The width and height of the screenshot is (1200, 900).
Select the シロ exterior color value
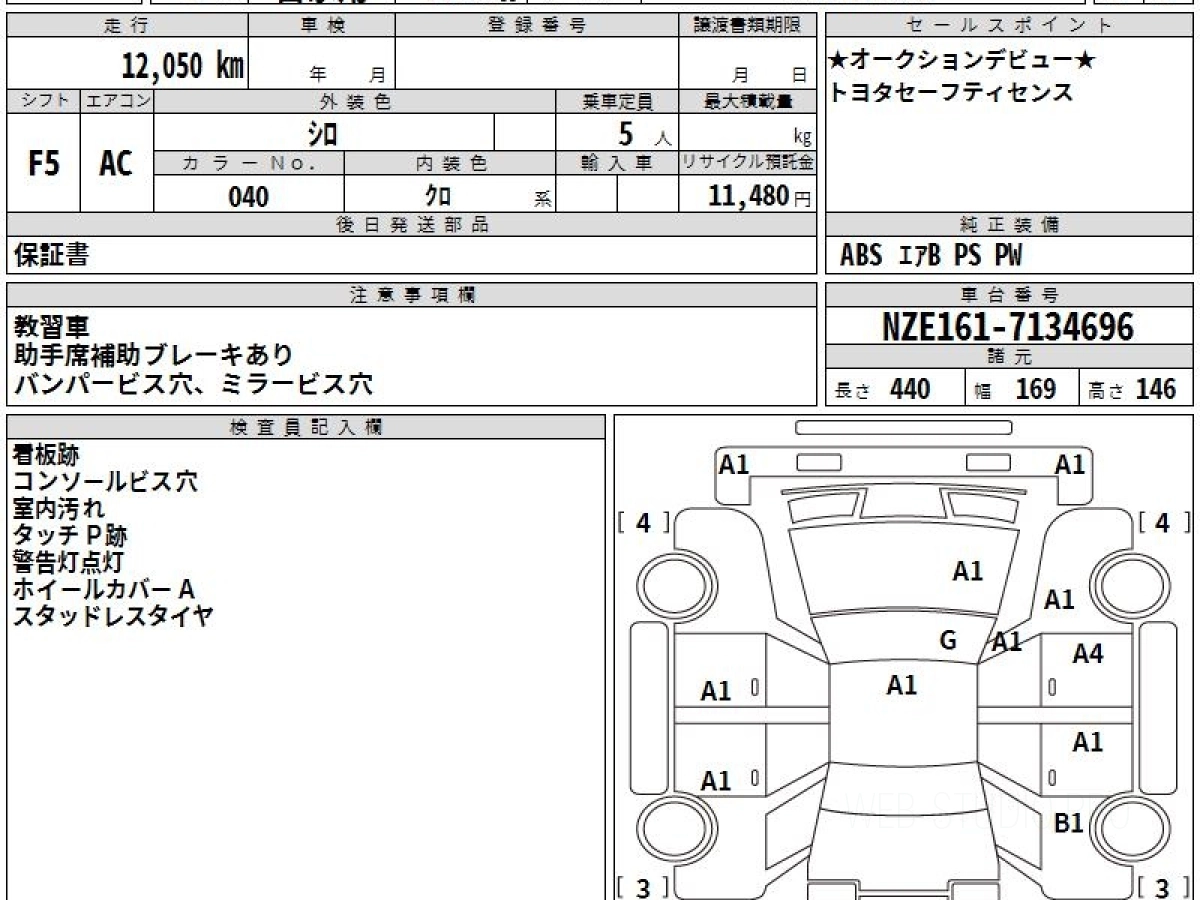(x=322, y=132)
